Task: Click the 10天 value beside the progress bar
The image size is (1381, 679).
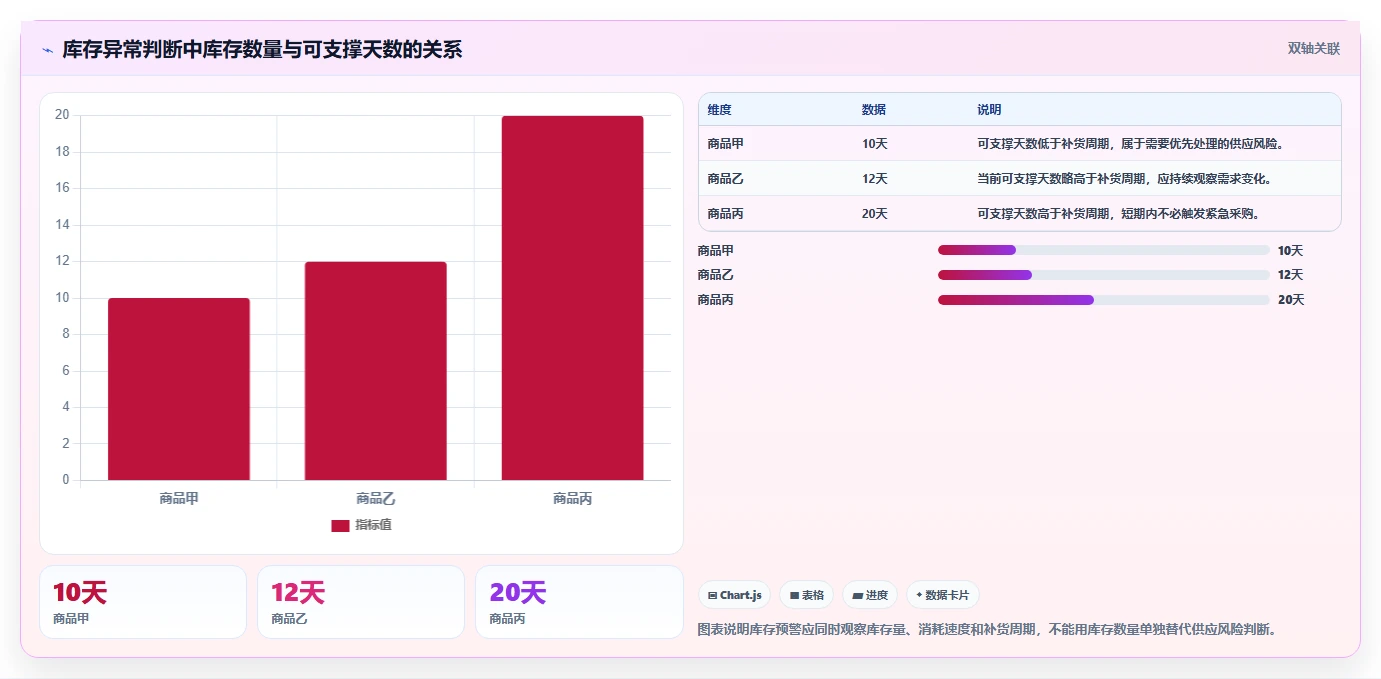Action: (x=1290, y=251)
